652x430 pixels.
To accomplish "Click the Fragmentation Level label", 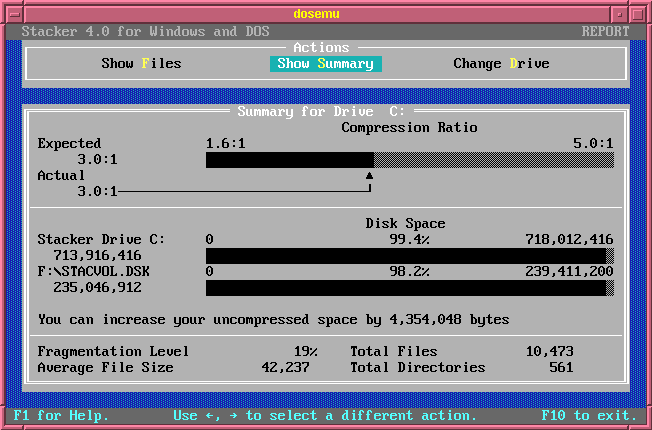I will coord(114,351).
